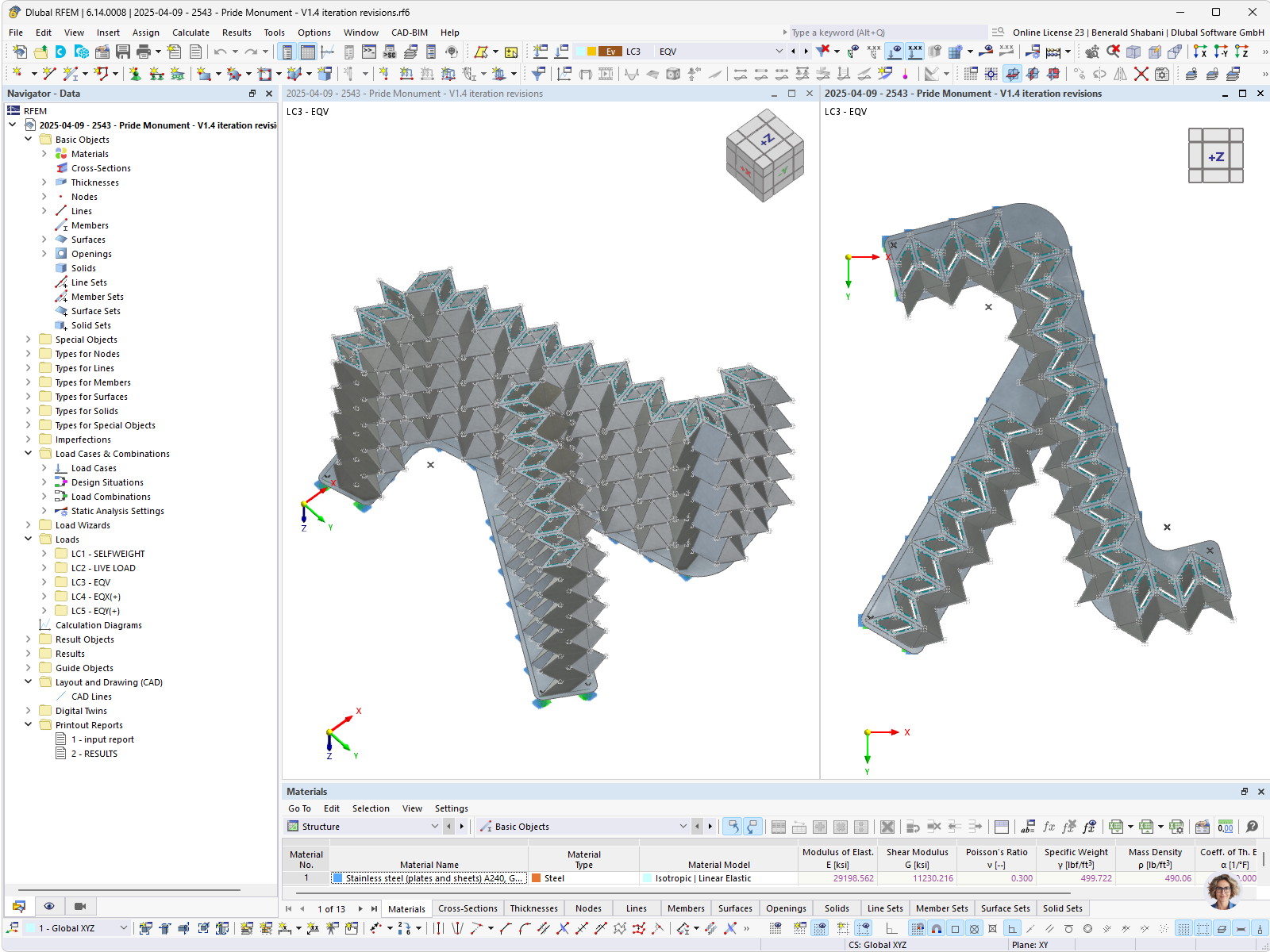
Task: Open the 1 - Global XYZ coordinate system dropdown
Action: [123, 928]
